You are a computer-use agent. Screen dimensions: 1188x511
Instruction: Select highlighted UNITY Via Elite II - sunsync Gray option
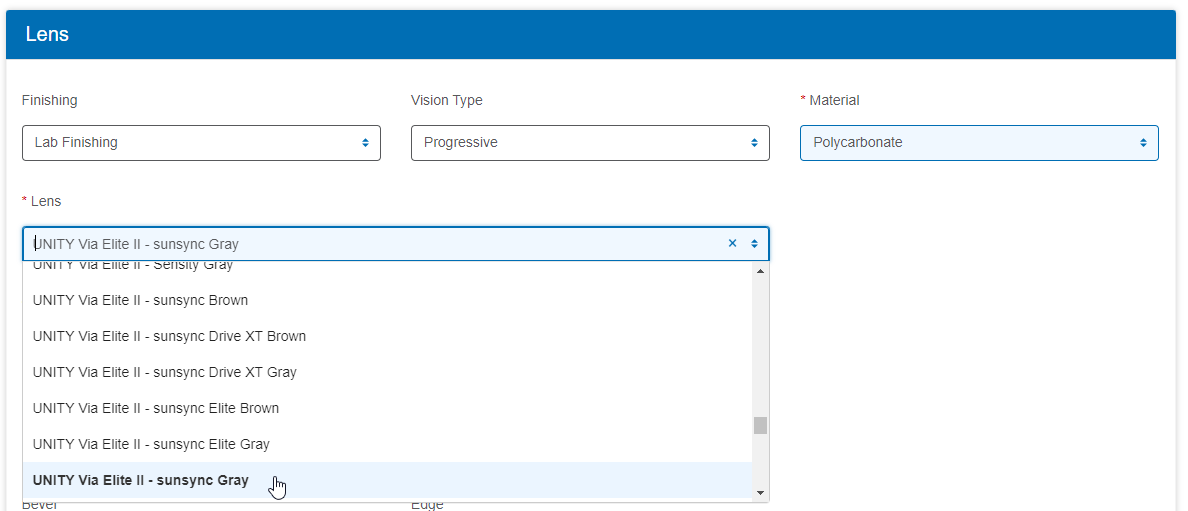tap(141, 480)
